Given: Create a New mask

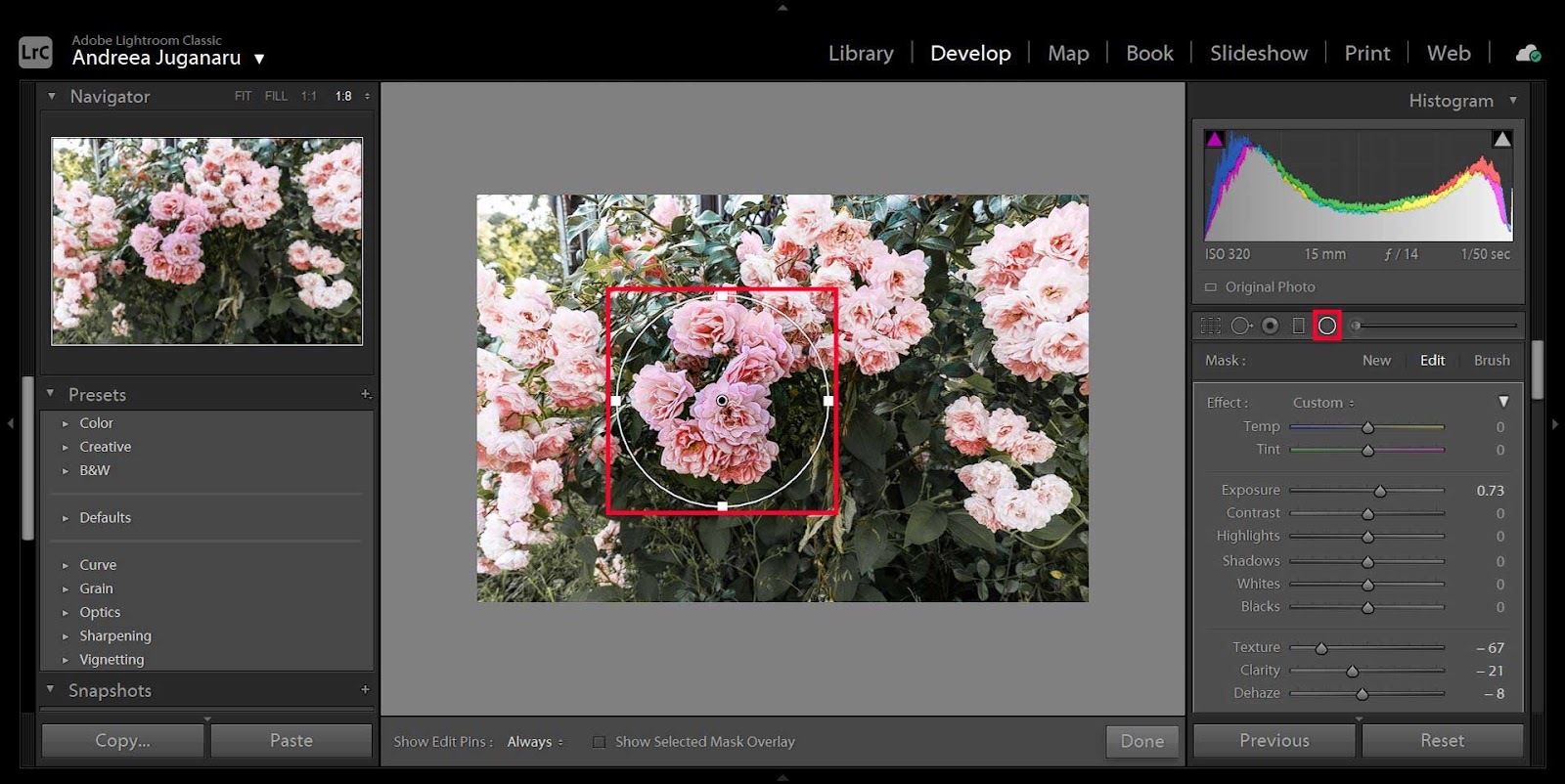Looking at the screenshot, I should tap(1376, 361).
